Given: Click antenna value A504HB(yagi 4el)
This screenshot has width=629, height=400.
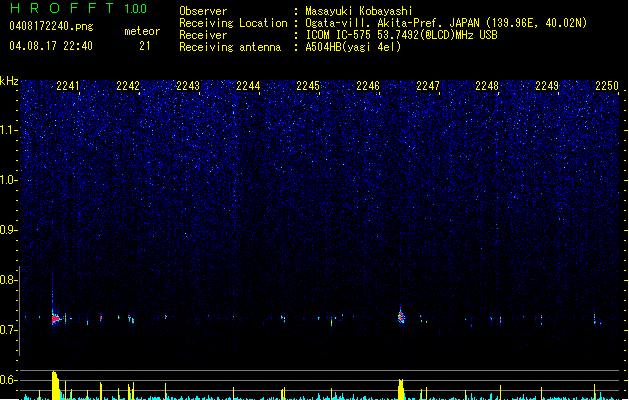Looking at the screenshot, I should (x=353, y=47).
